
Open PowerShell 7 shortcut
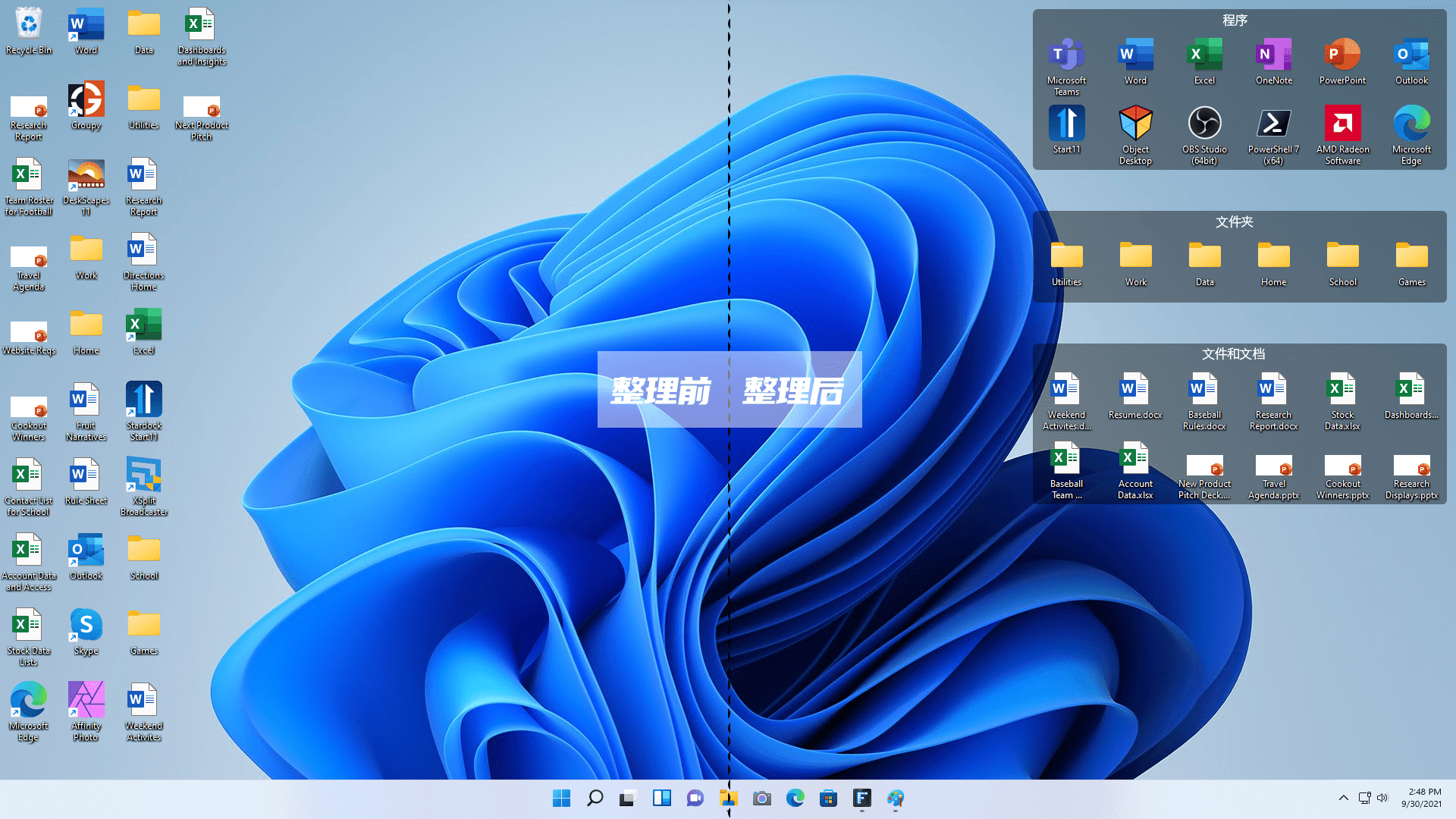click(1273, 123)
